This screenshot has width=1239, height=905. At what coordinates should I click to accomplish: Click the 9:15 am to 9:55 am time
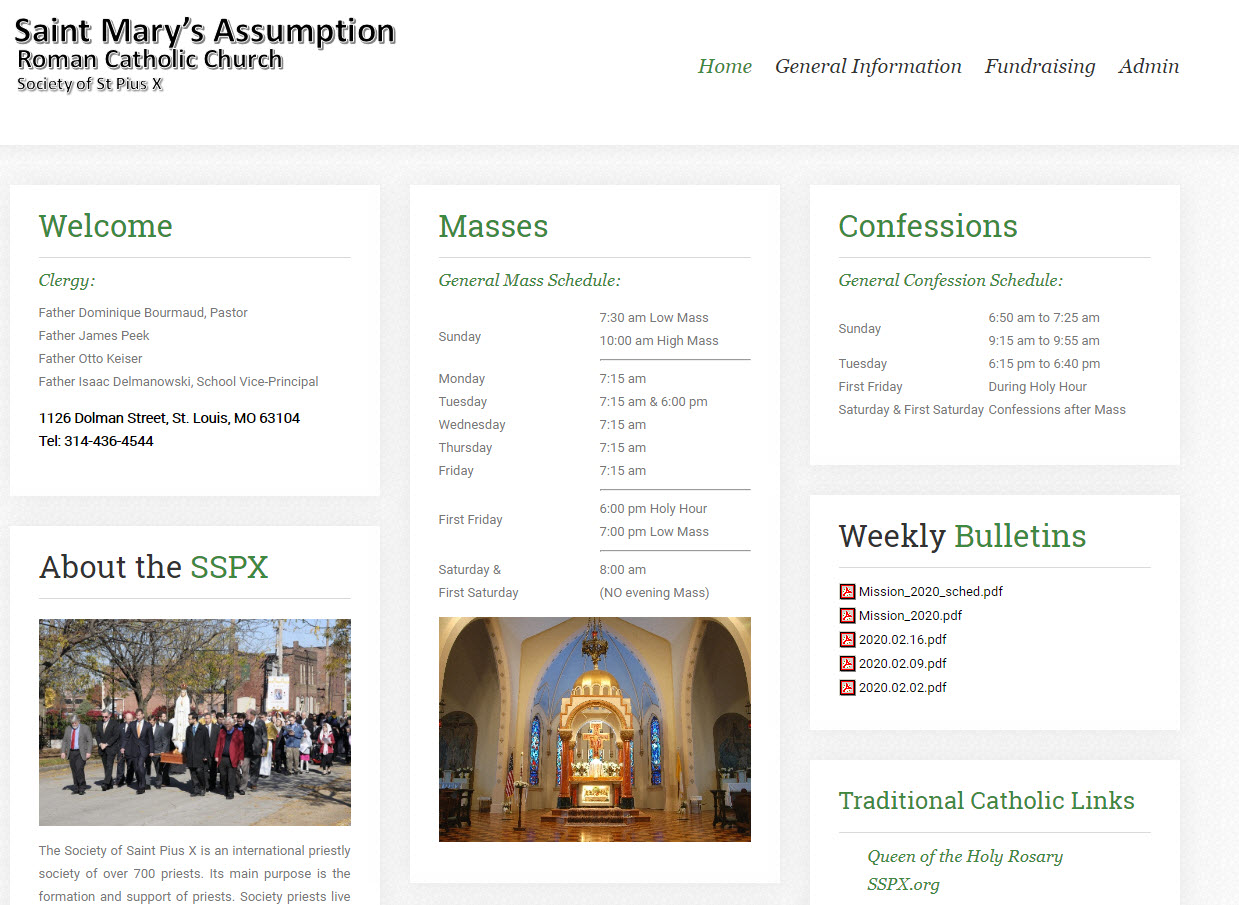pyautogui.click(x=1044, y=341)
